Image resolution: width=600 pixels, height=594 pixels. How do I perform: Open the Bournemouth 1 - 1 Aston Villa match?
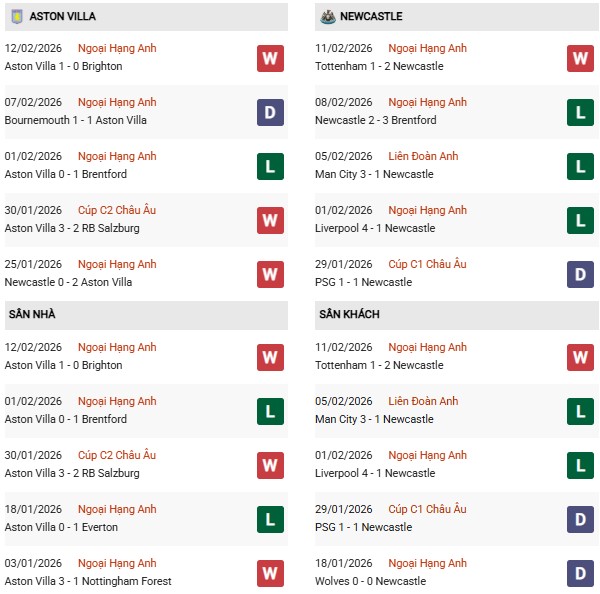(x=75, y=120)
